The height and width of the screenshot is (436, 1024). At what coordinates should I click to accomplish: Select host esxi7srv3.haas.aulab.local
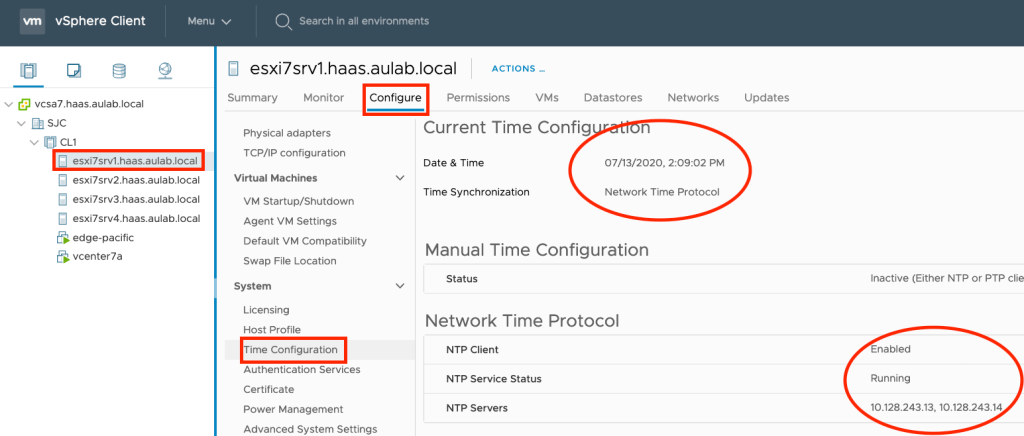136,199
